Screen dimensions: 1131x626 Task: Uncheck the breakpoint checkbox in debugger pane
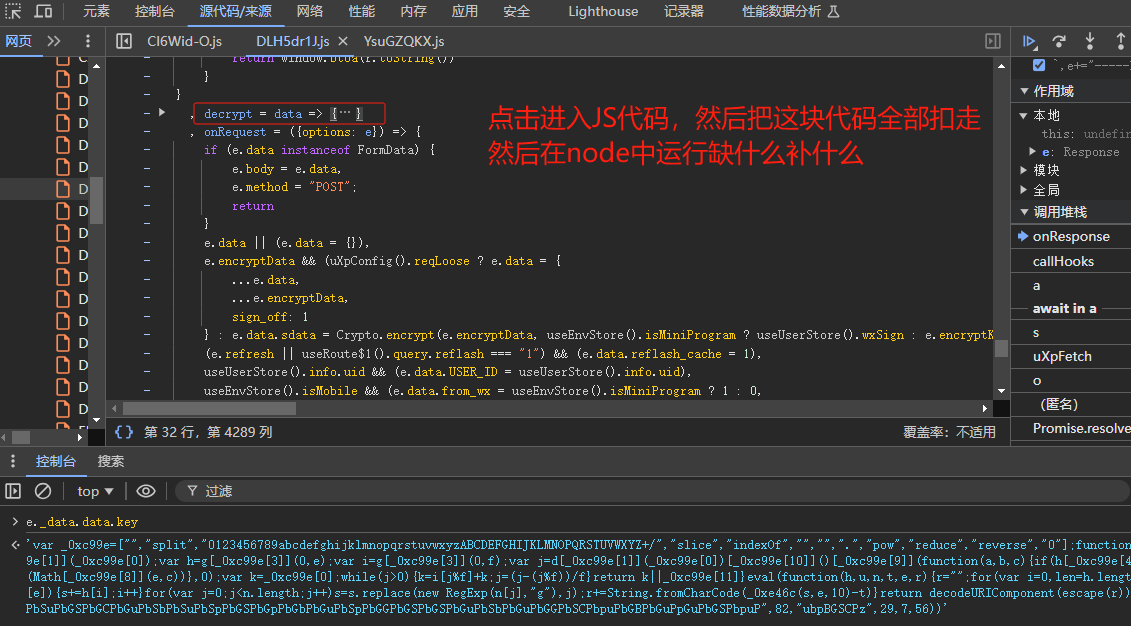1039,65
